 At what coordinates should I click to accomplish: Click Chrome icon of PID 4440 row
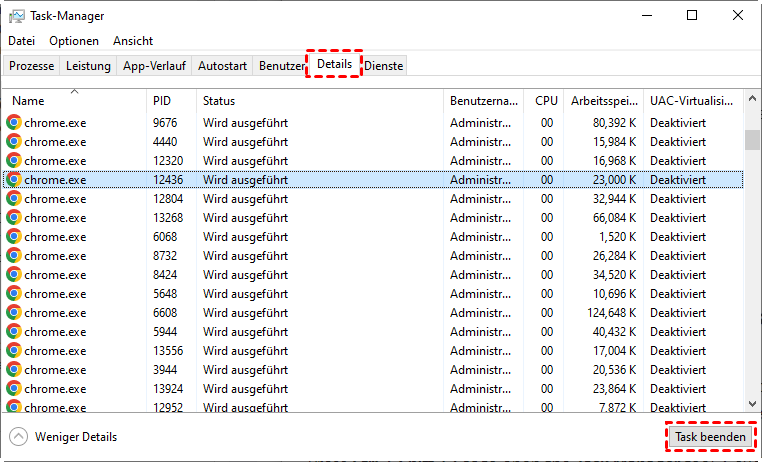pos(14,141)
